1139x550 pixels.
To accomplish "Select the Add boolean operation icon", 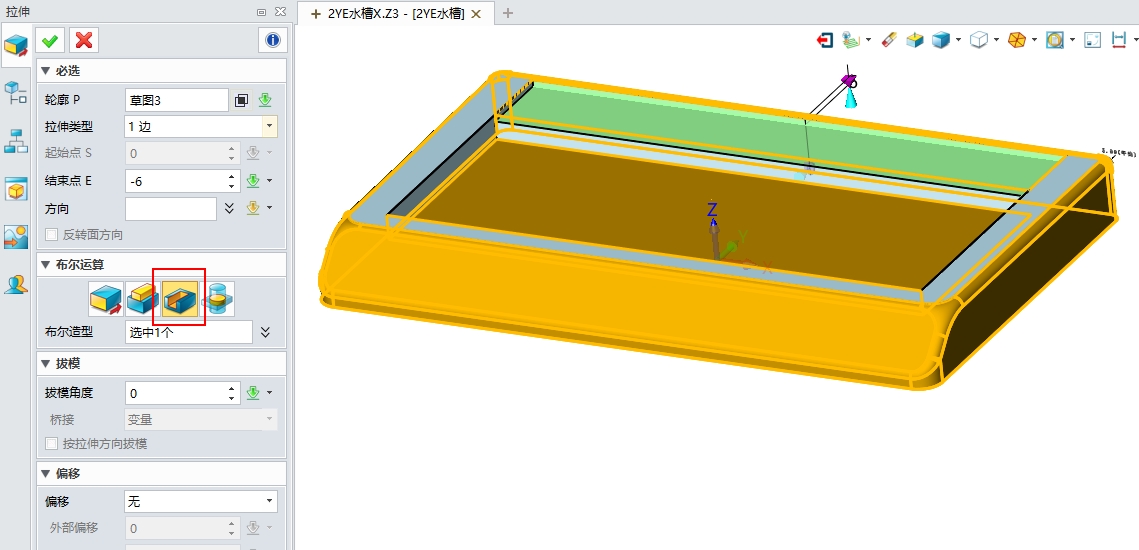I will (x=142, y=298).
